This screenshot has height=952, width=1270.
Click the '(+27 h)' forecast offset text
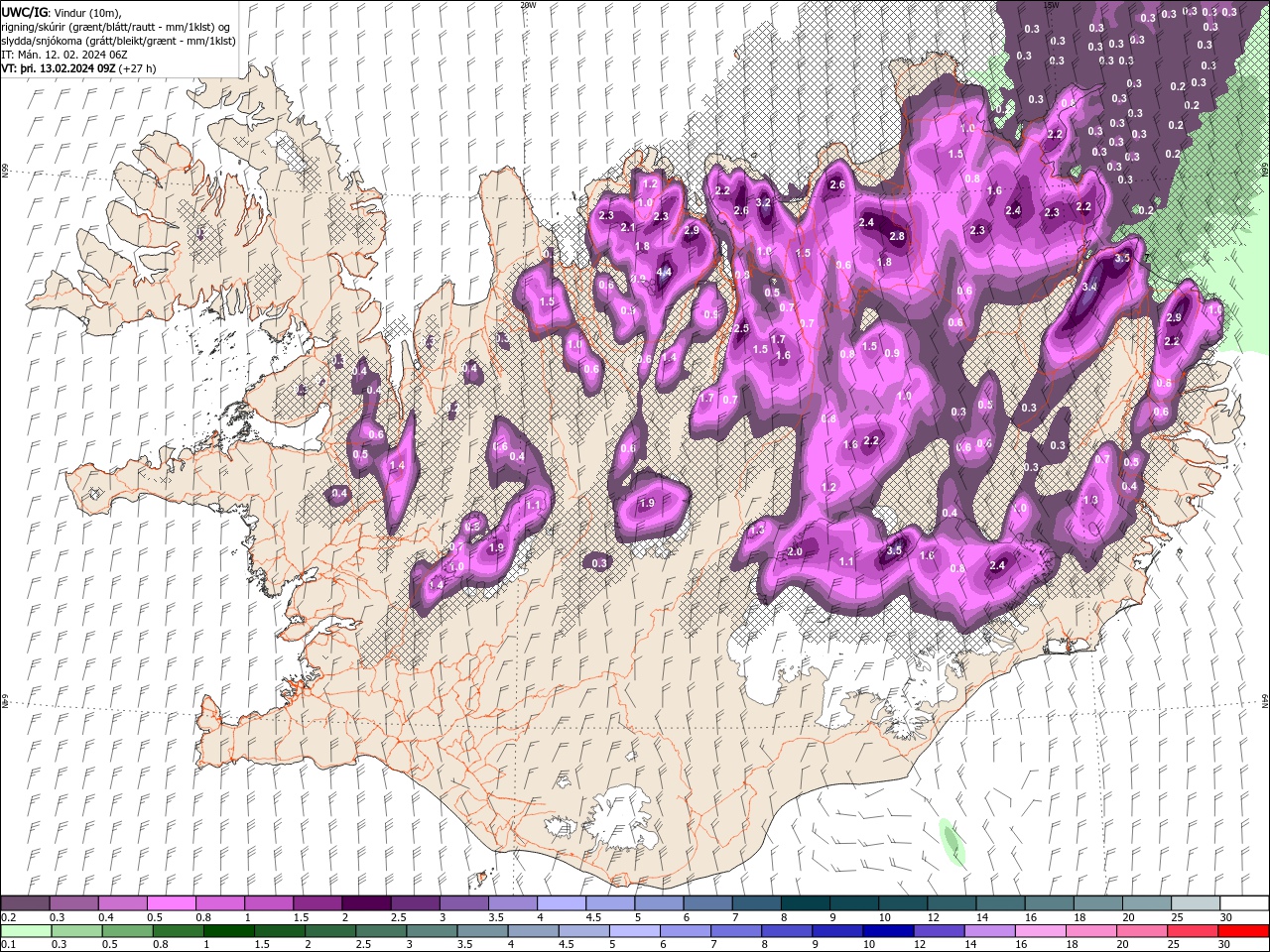137,68
